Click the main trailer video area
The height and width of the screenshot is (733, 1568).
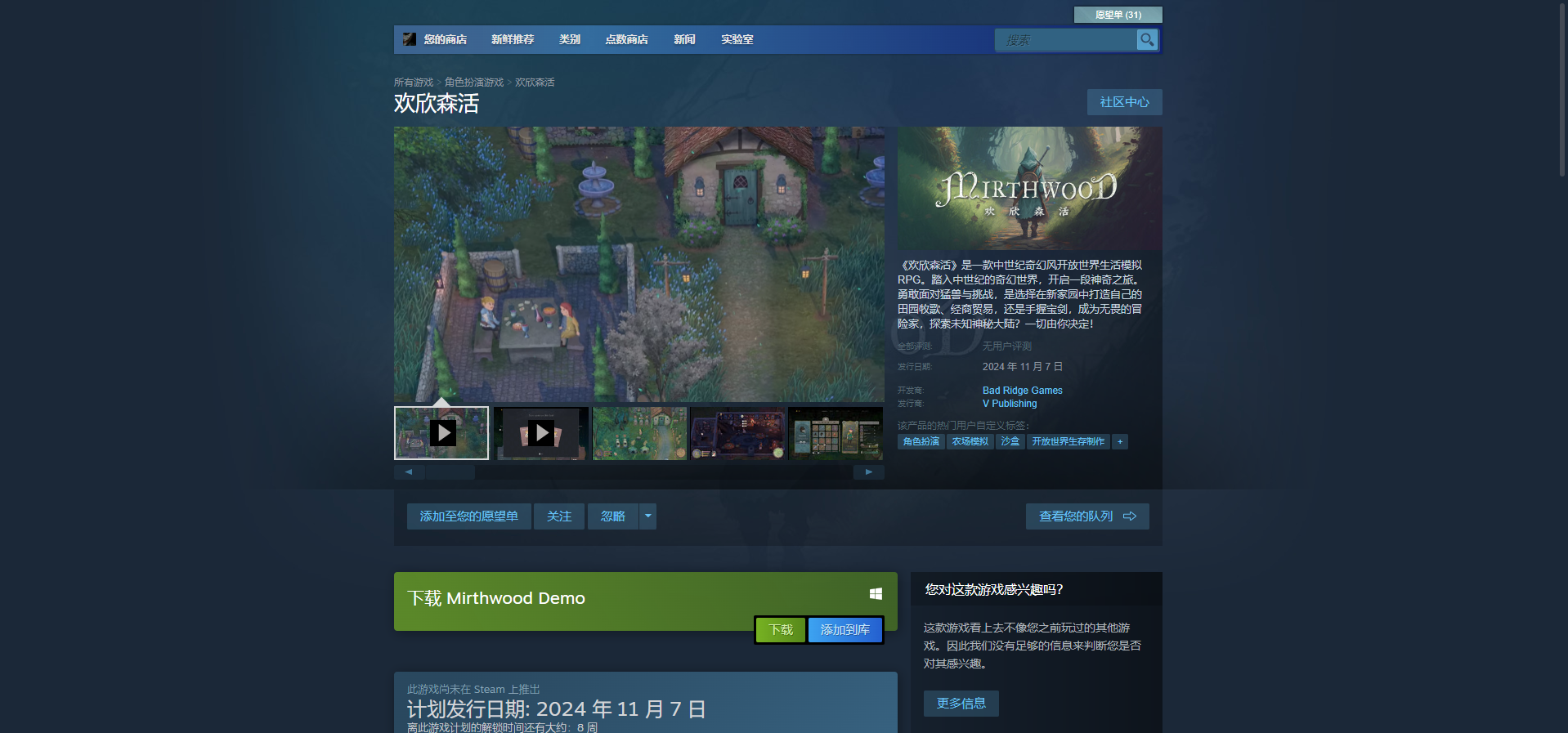pos(639,264)
